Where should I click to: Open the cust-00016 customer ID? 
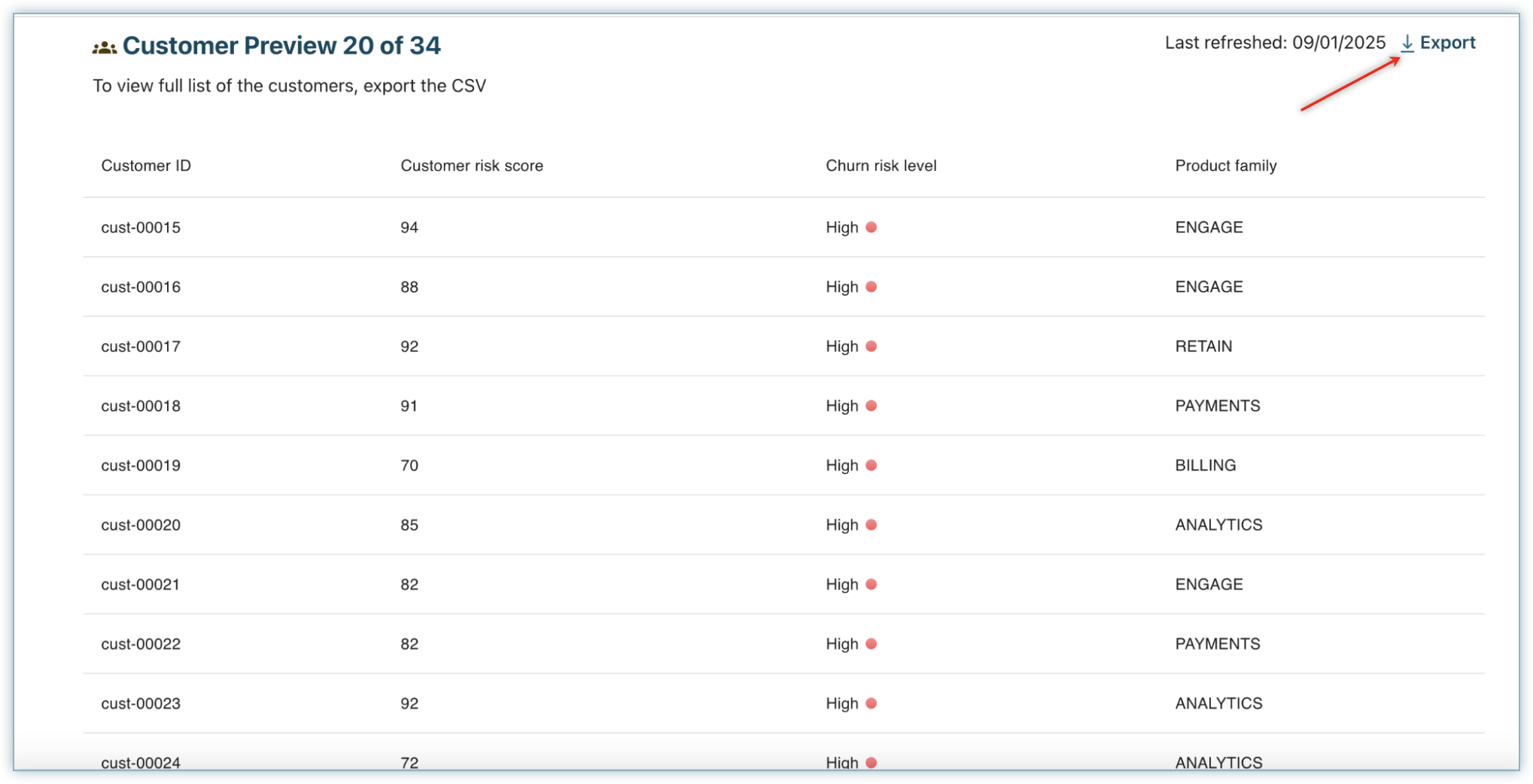point(141,287)
